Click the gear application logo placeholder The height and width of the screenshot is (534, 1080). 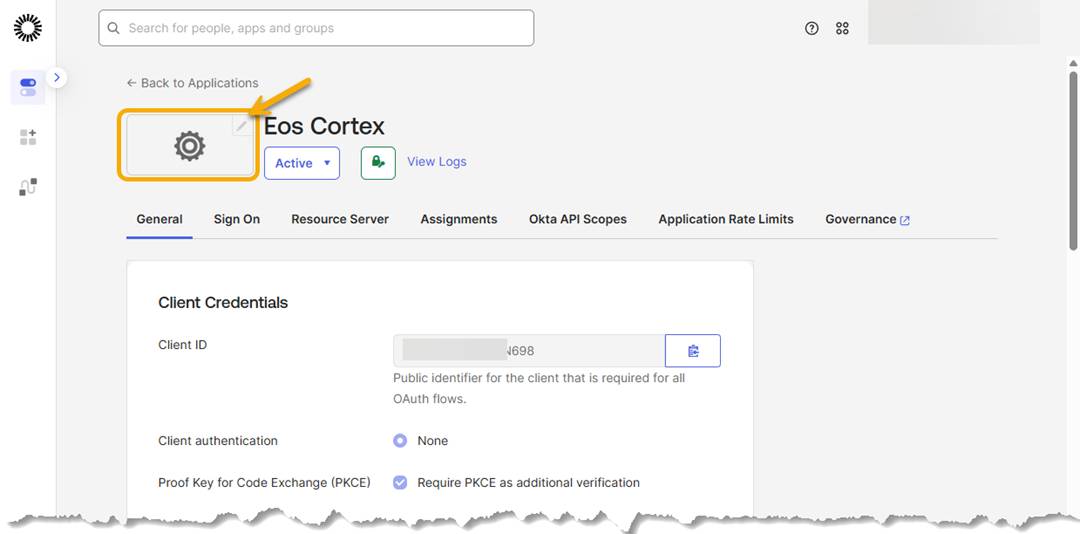189,146
